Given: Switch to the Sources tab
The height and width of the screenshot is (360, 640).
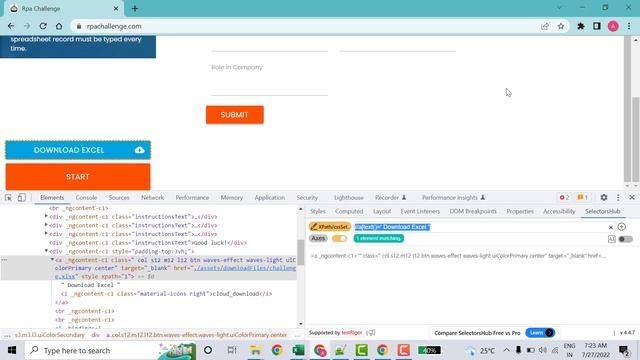Looking at the screenshot, I should tap(119, 198).
